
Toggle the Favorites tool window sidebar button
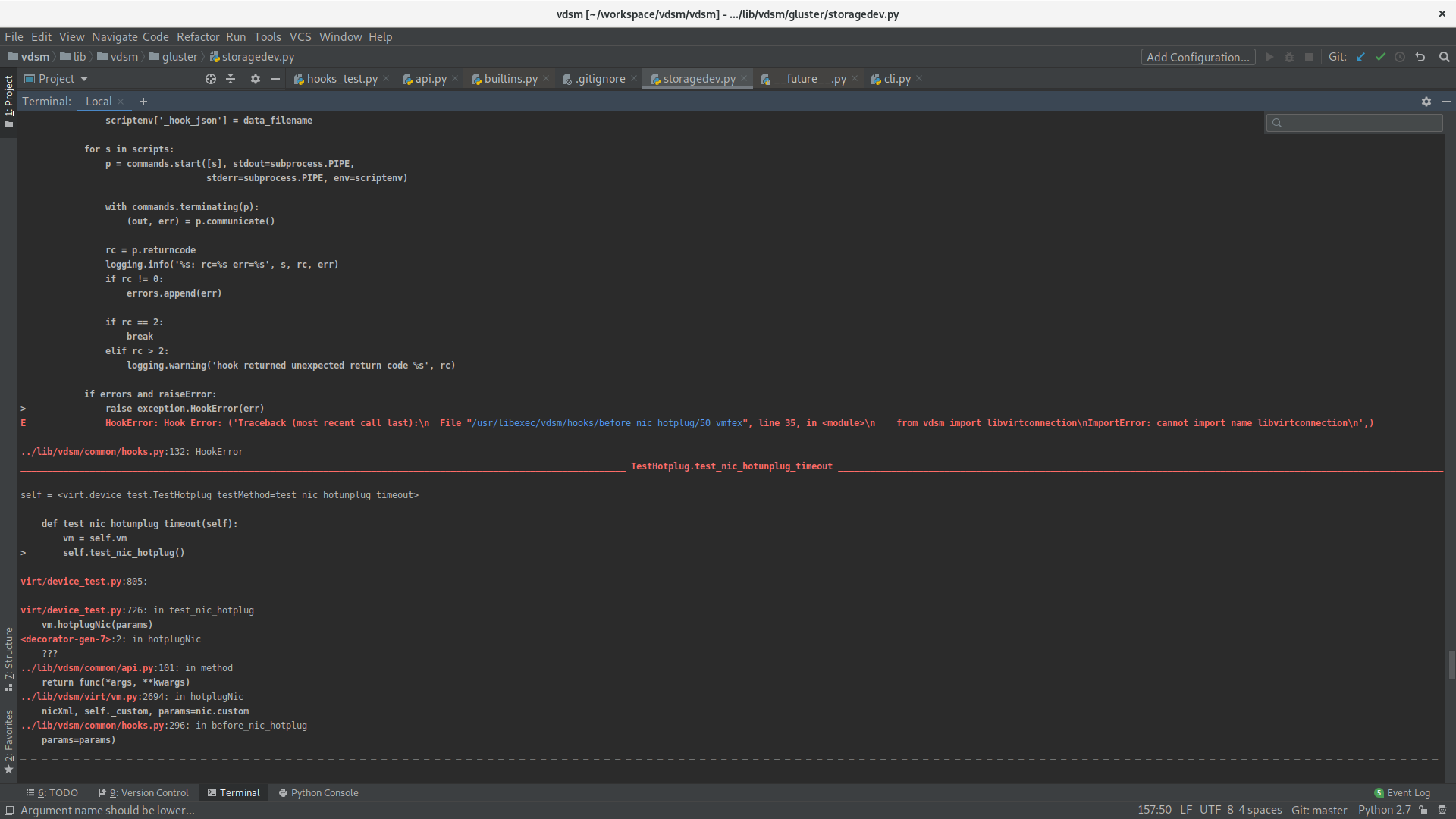click(8, 740)
